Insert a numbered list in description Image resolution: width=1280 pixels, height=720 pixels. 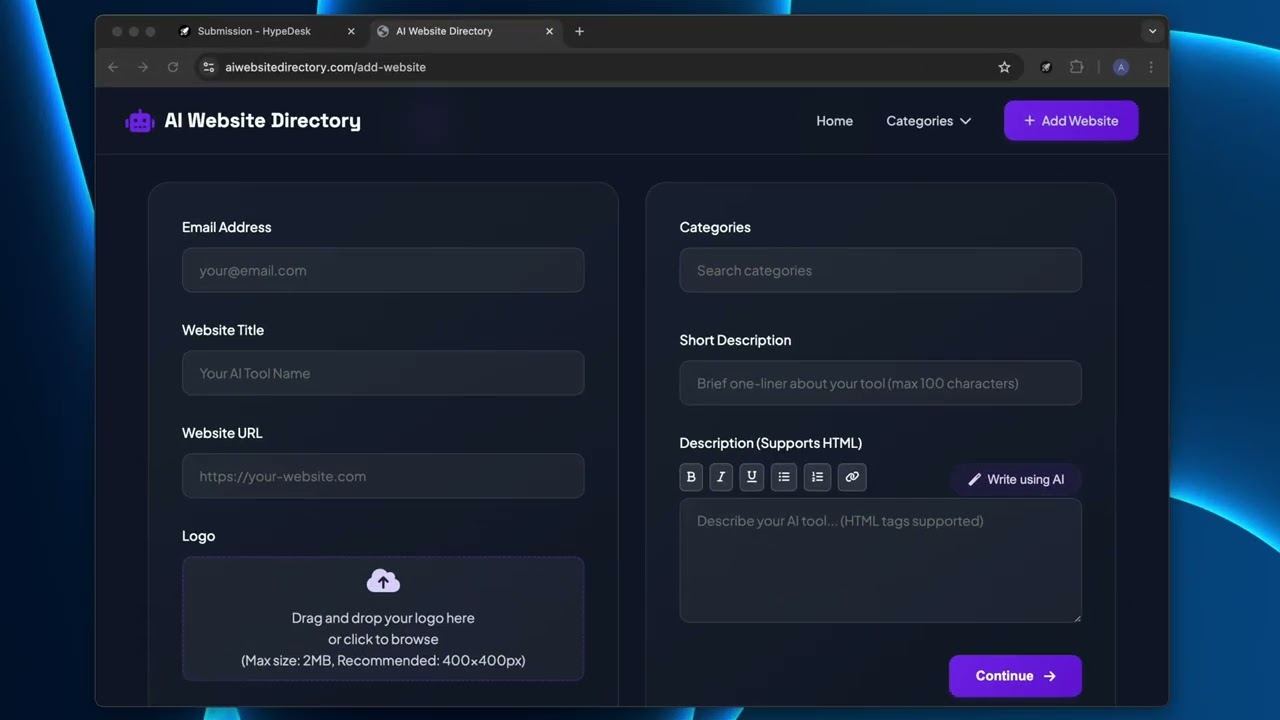817,477
